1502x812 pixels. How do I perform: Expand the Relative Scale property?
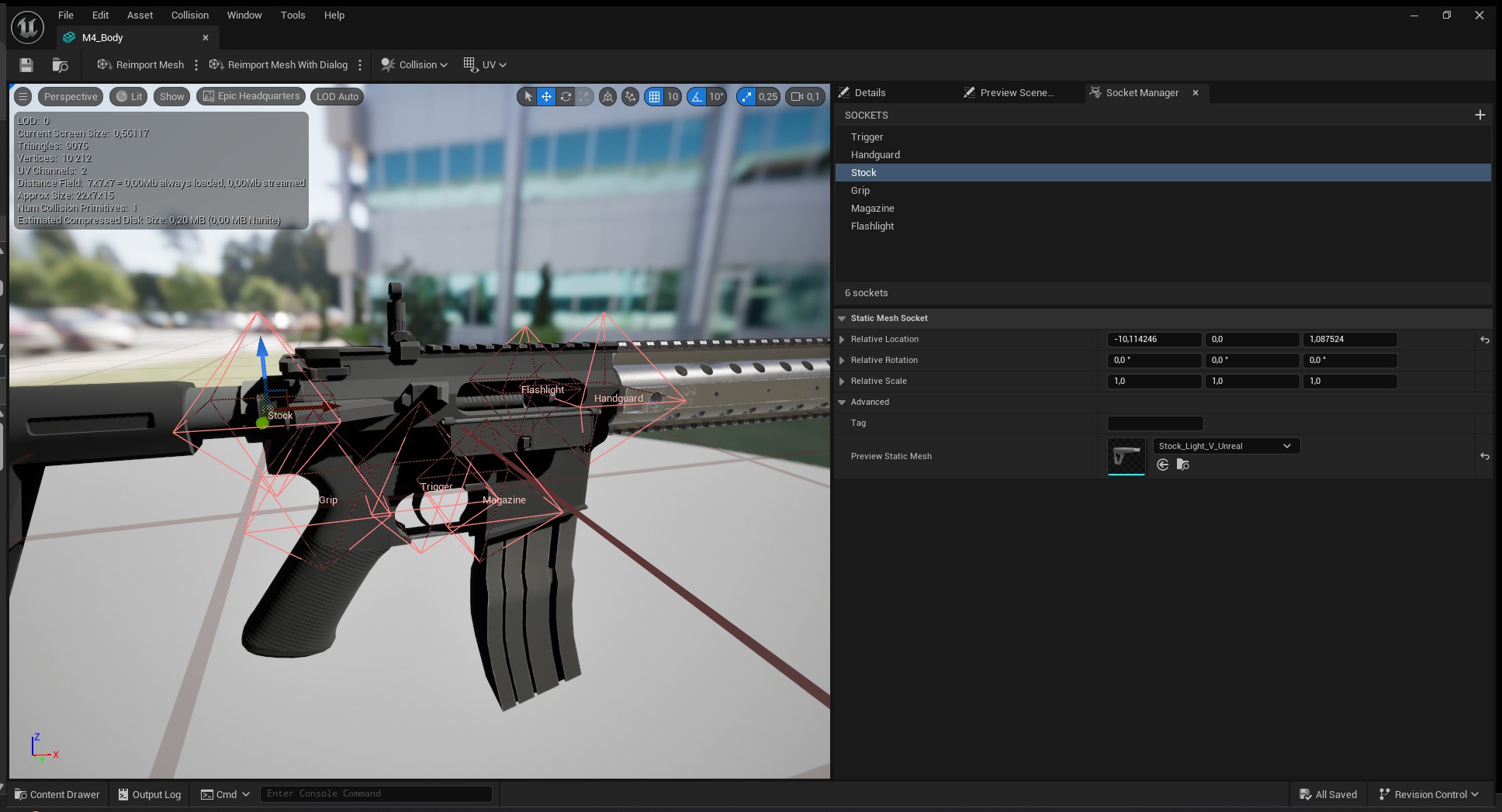(x=842, y=381)
